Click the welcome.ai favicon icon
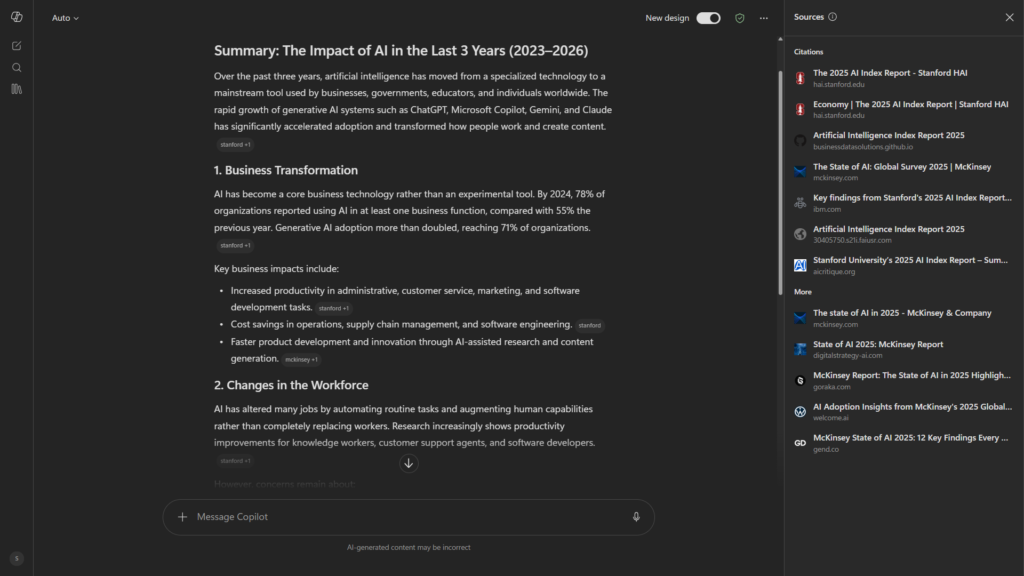The height and width of the screenshot is (576, 1024). coord(800,411)
